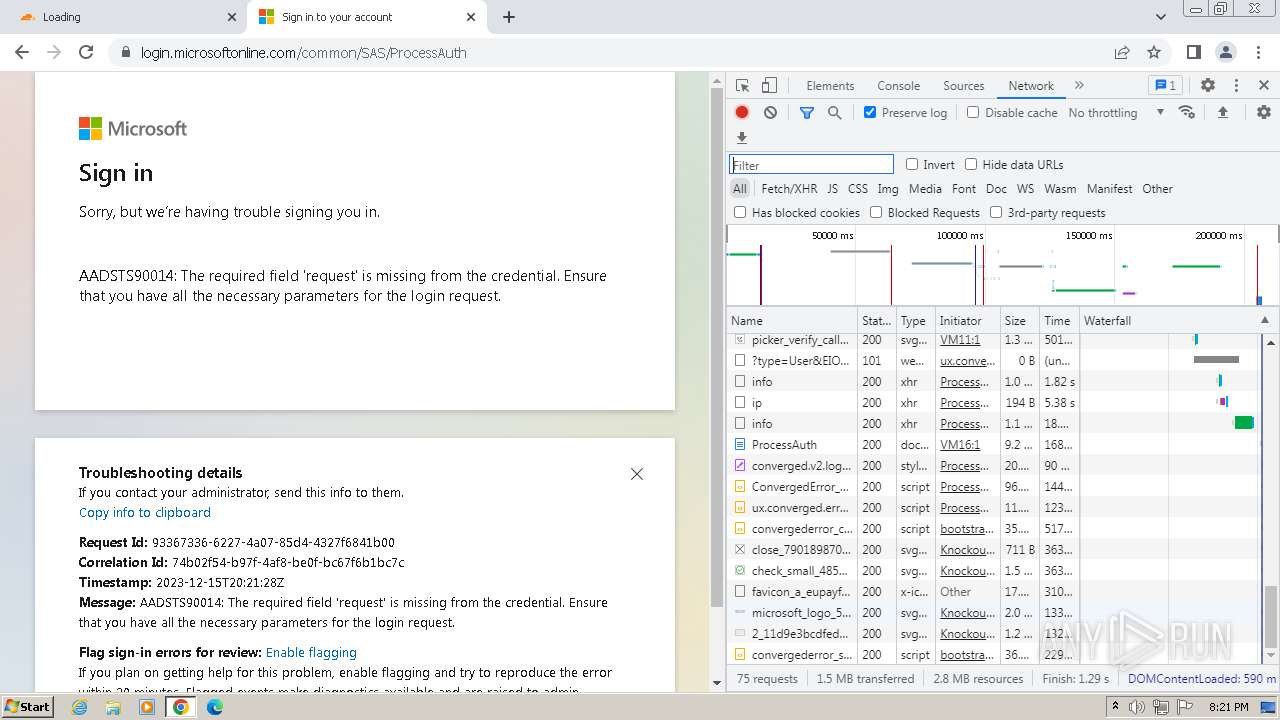The width and height of the screenshot is (1280, 720).
Task: Toggle device toolbar emulation icon
Action: (x=769, y=86)
